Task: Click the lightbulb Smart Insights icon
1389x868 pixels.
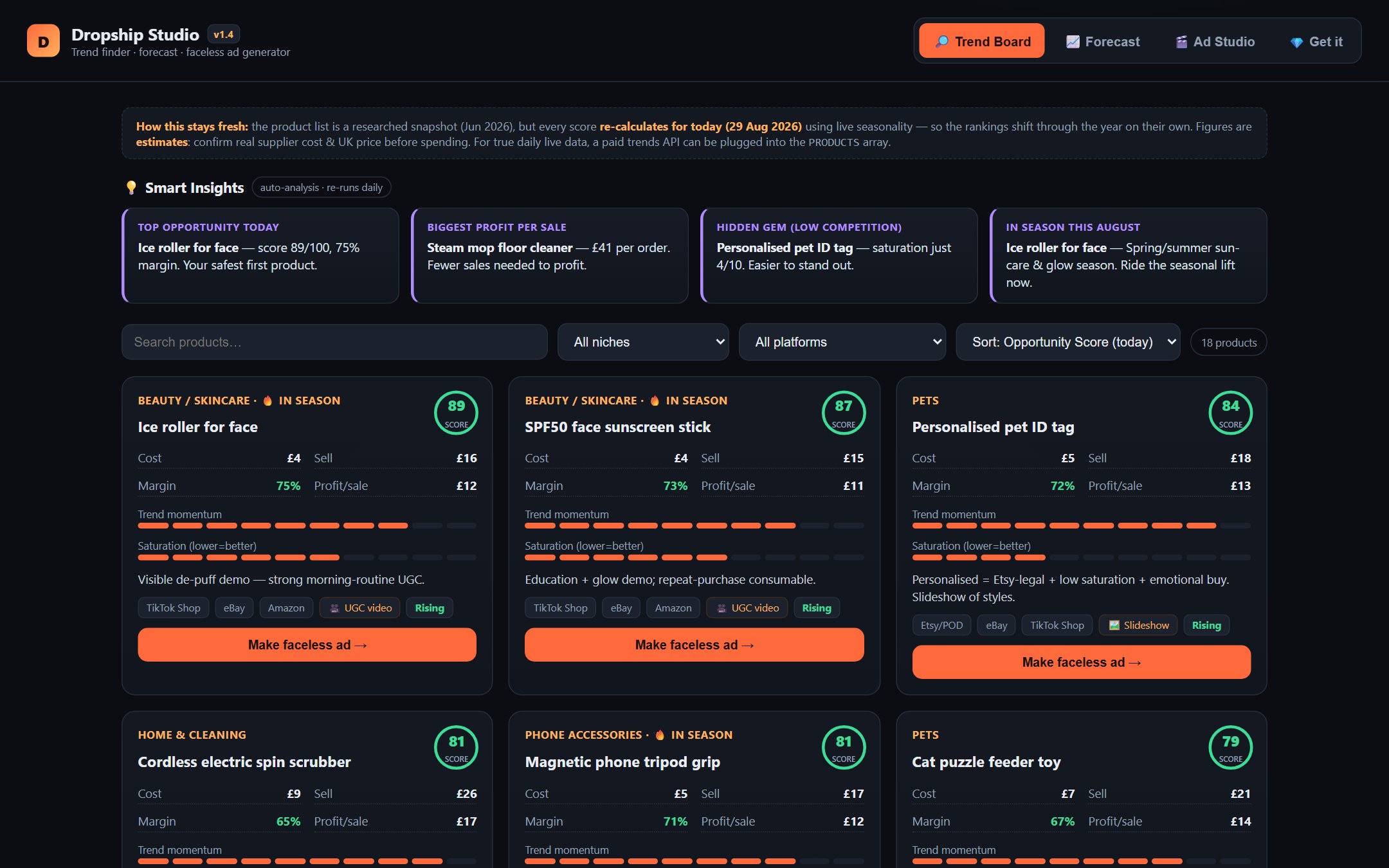Action: click(131, 187)
